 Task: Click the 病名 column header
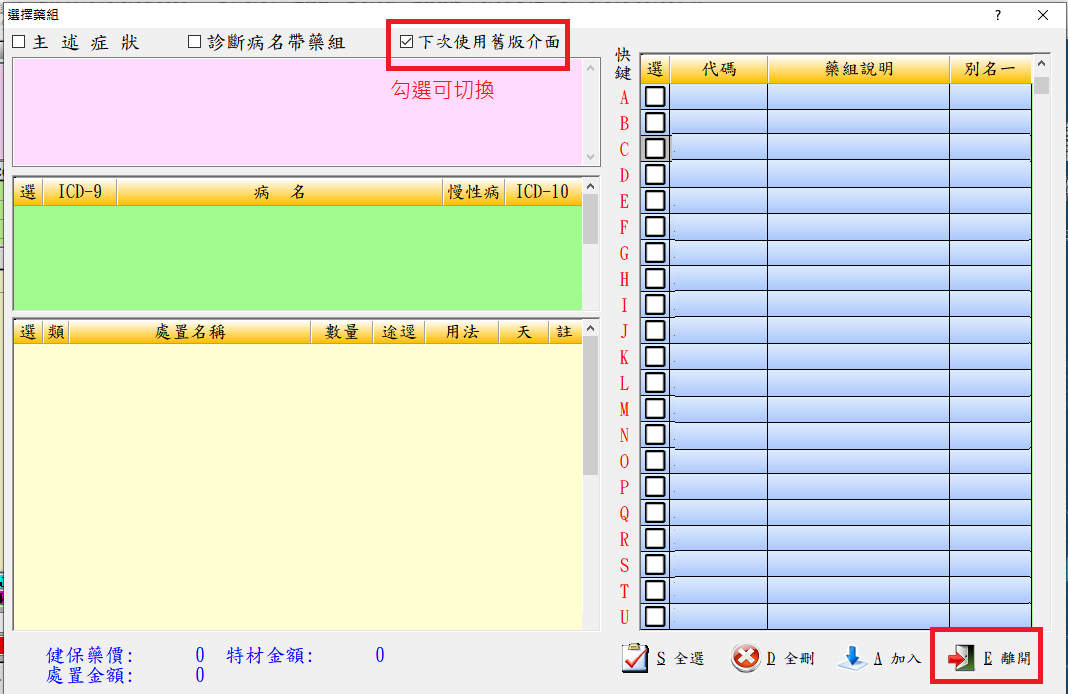[x=279, y=192]
